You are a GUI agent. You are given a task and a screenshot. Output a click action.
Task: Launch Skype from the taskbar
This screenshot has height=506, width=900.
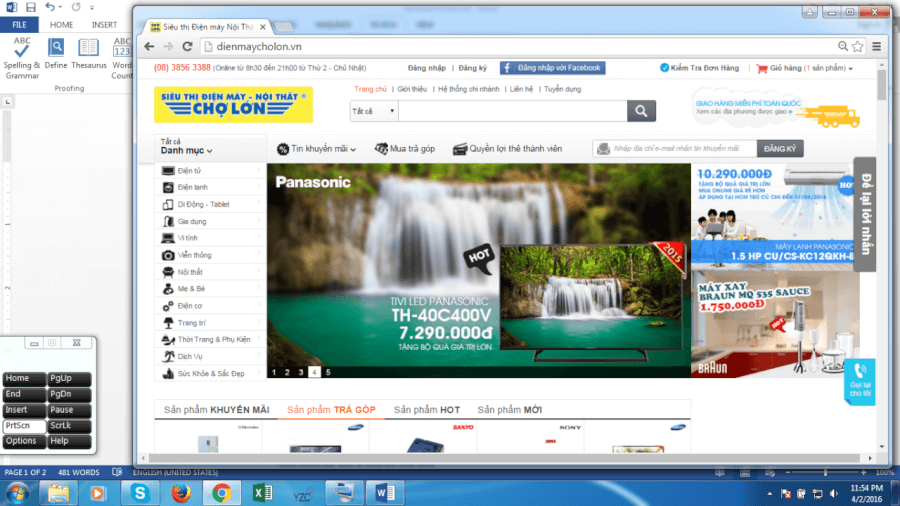click(139, 492)
